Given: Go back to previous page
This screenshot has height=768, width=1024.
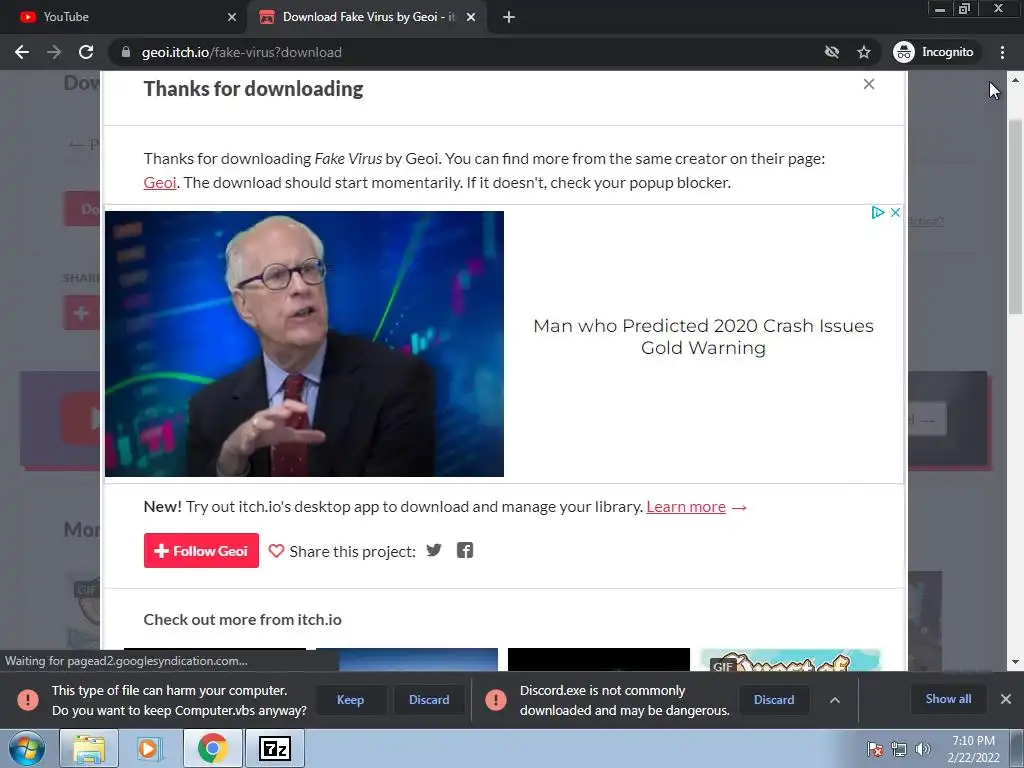Looking at the screenshot, I should coord(22,52).
